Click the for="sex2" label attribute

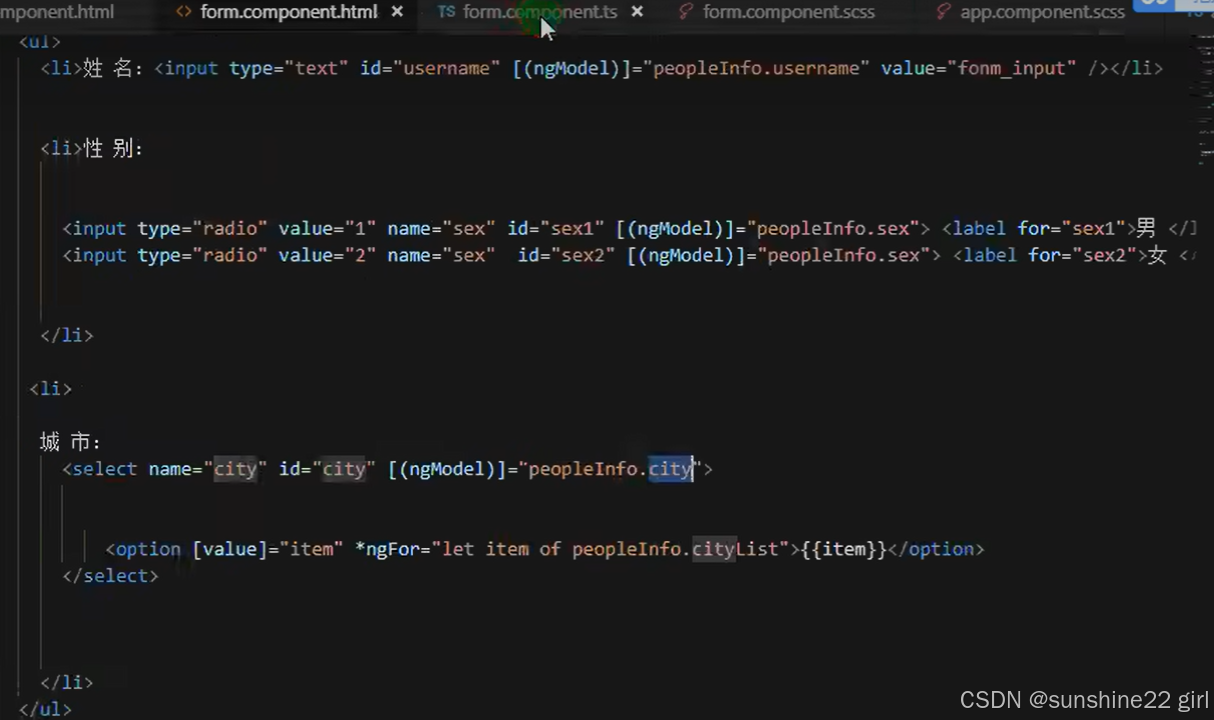(x=1083, y=255)
